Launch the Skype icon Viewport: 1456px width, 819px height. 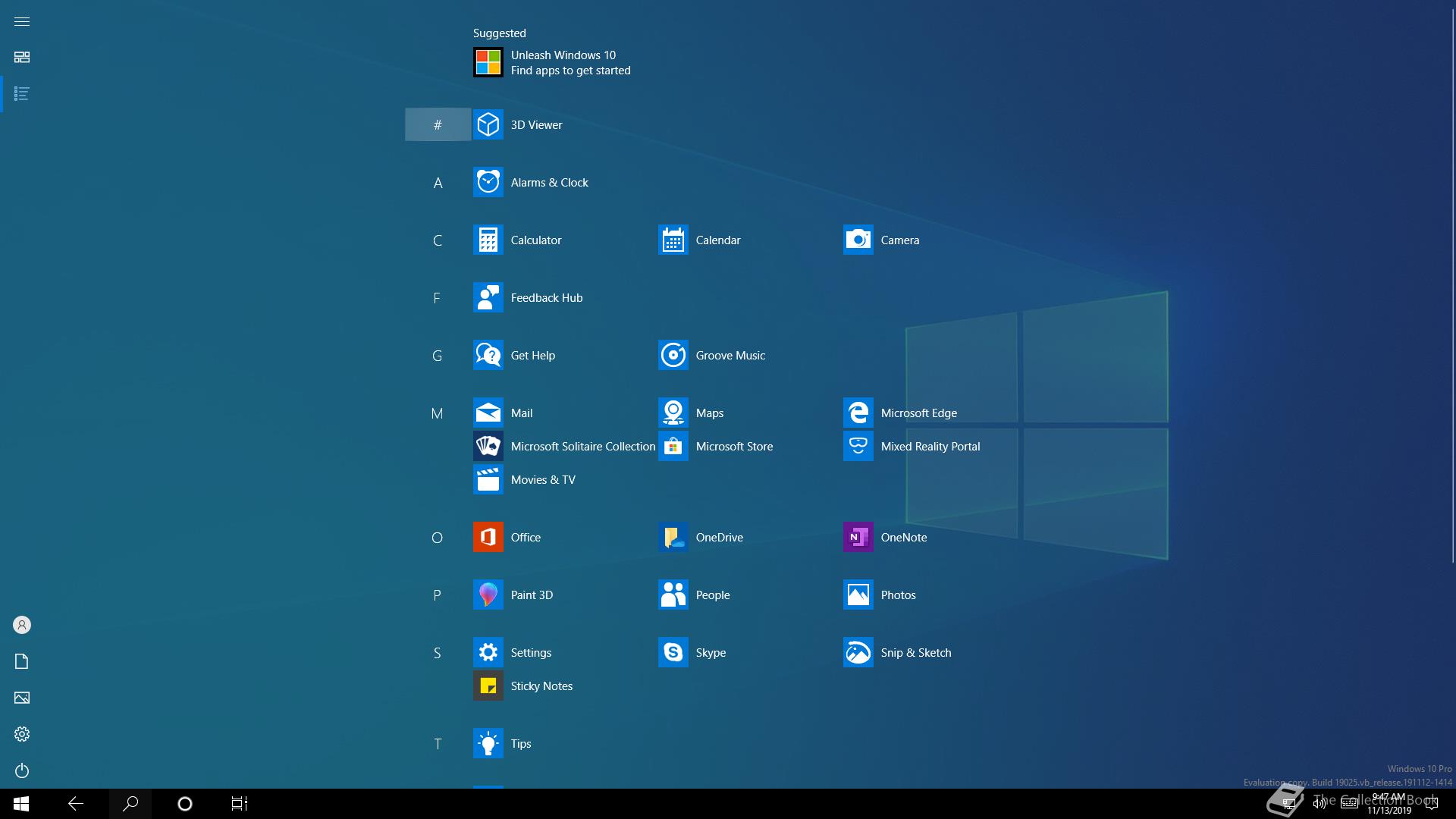coord(673,652)
